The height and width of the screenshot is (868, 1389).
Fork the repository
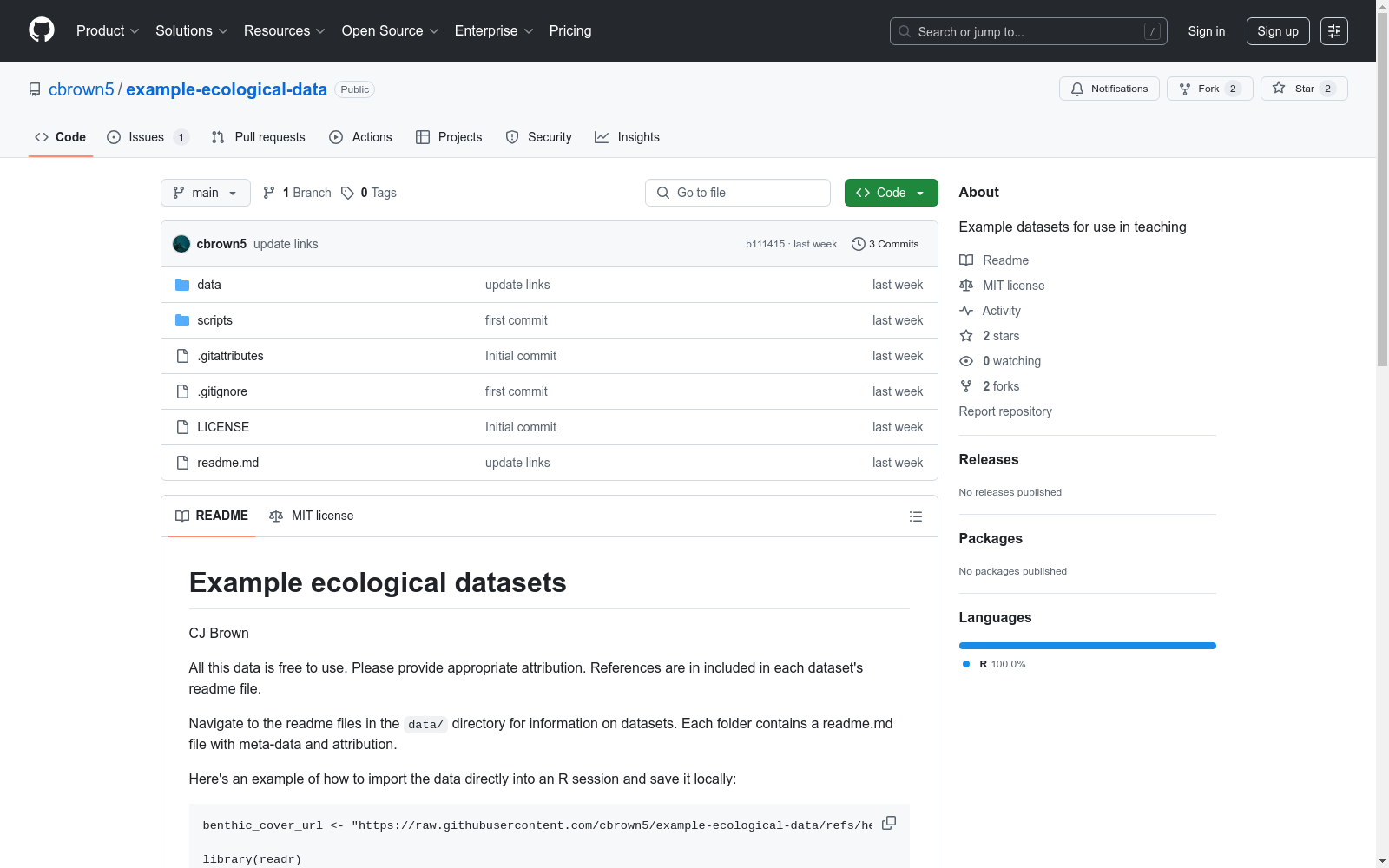click(1210, 89)
